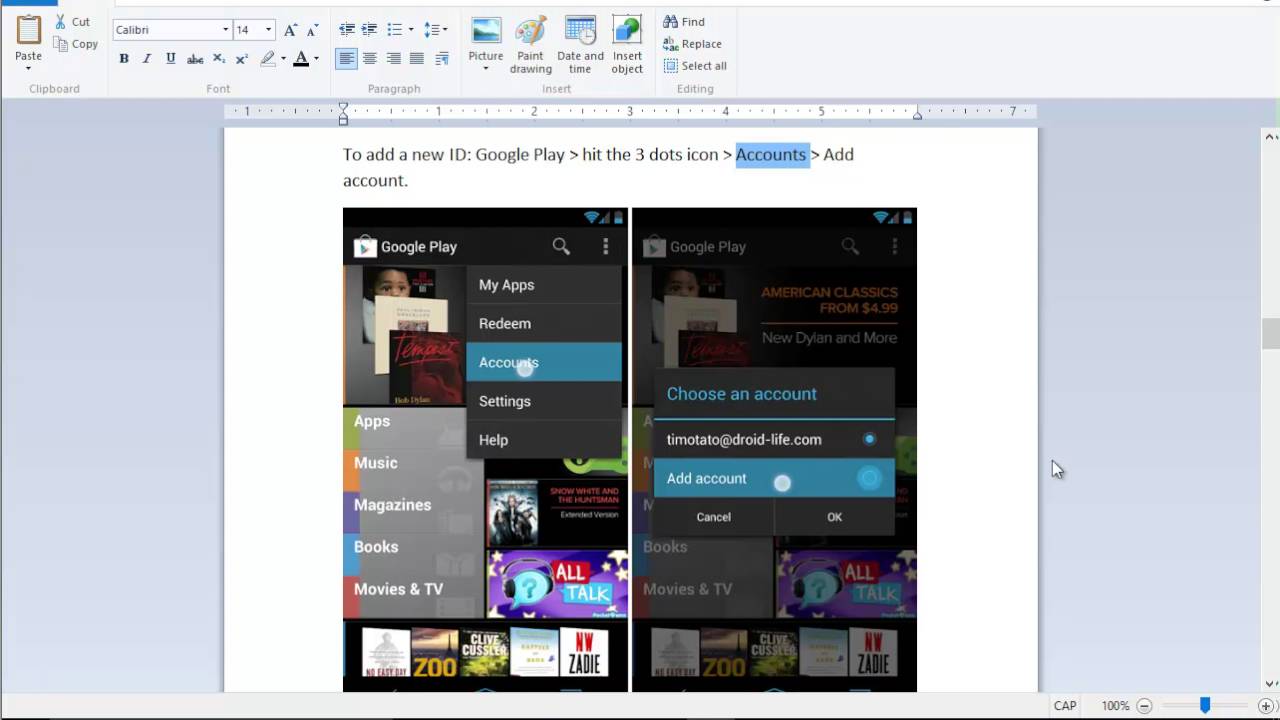Image resolution: width=1280 pixels, height=720 pixels.
Task: Click the "100%" zoom level text
Action: [x=1115, y=706]
